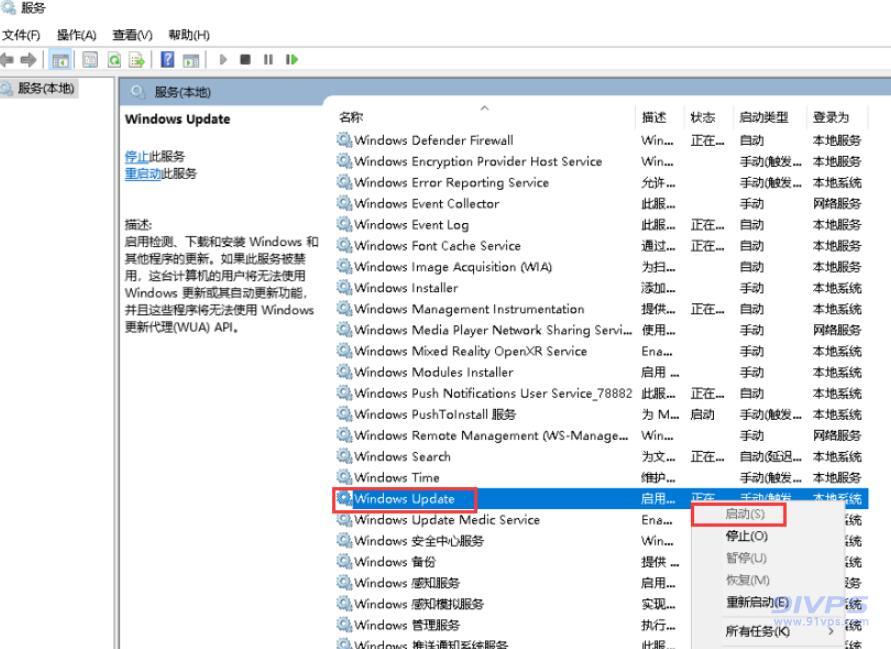Screen dimensions: 891x649
Task: Select the Windows Update service name
Action: coord(405,498)
